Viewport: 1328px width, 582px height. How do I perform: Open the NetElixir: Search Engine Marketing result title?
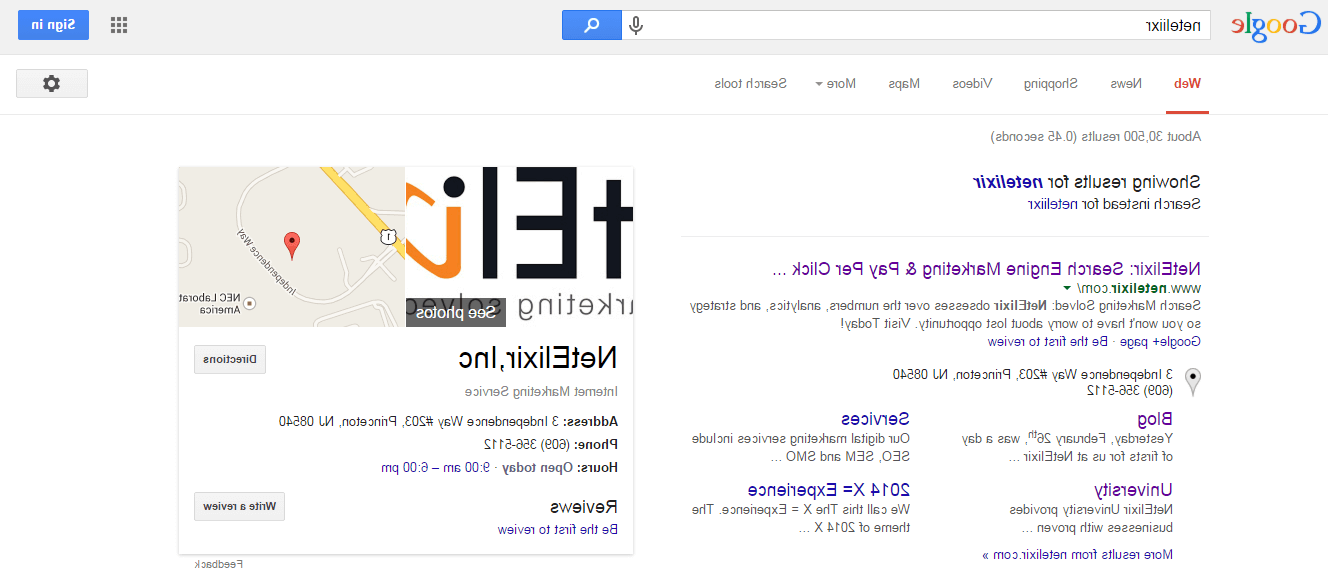[x=987, y=270]
